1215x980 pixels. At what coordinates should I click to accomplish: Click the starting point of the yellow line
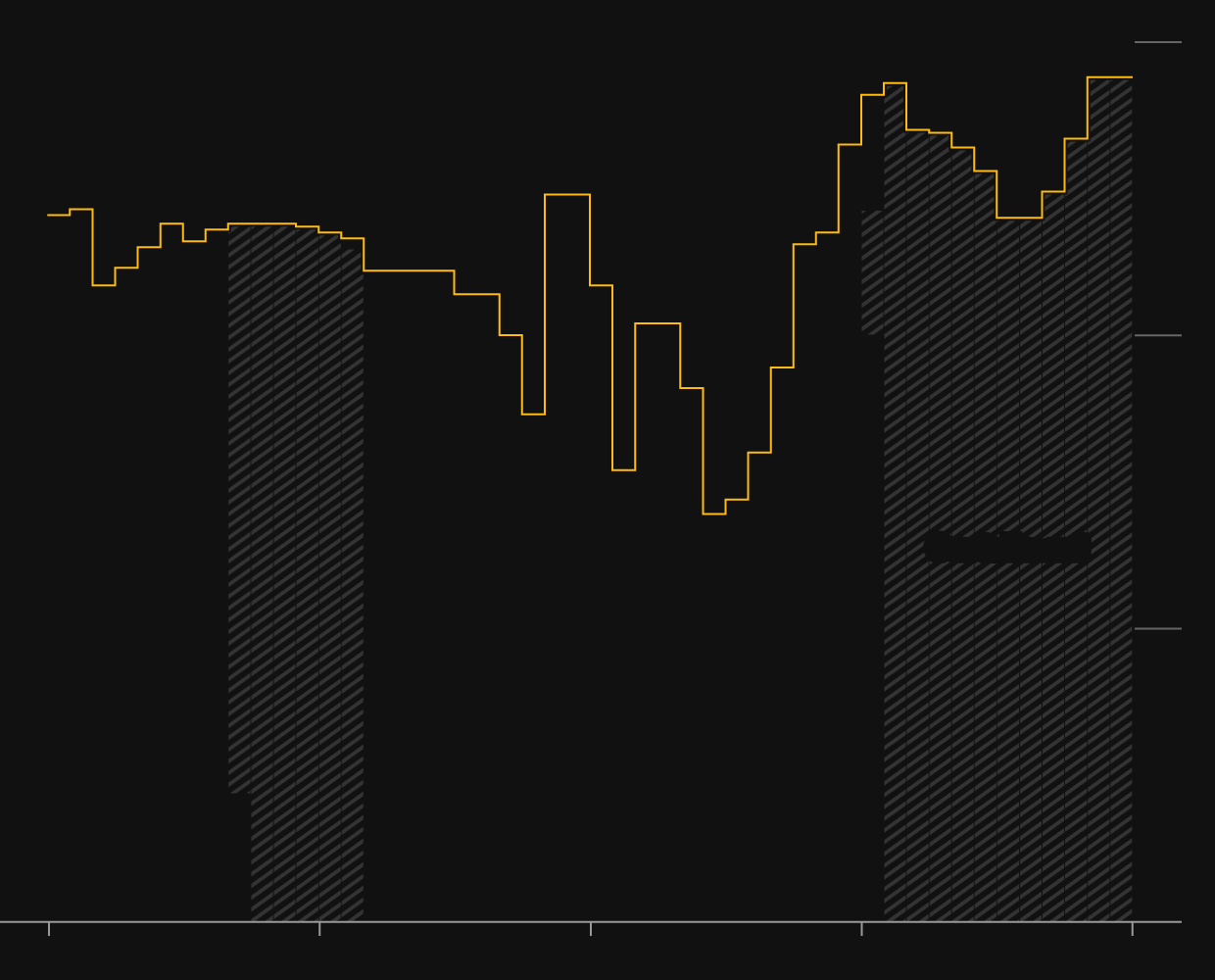click(x=49, y=215)
